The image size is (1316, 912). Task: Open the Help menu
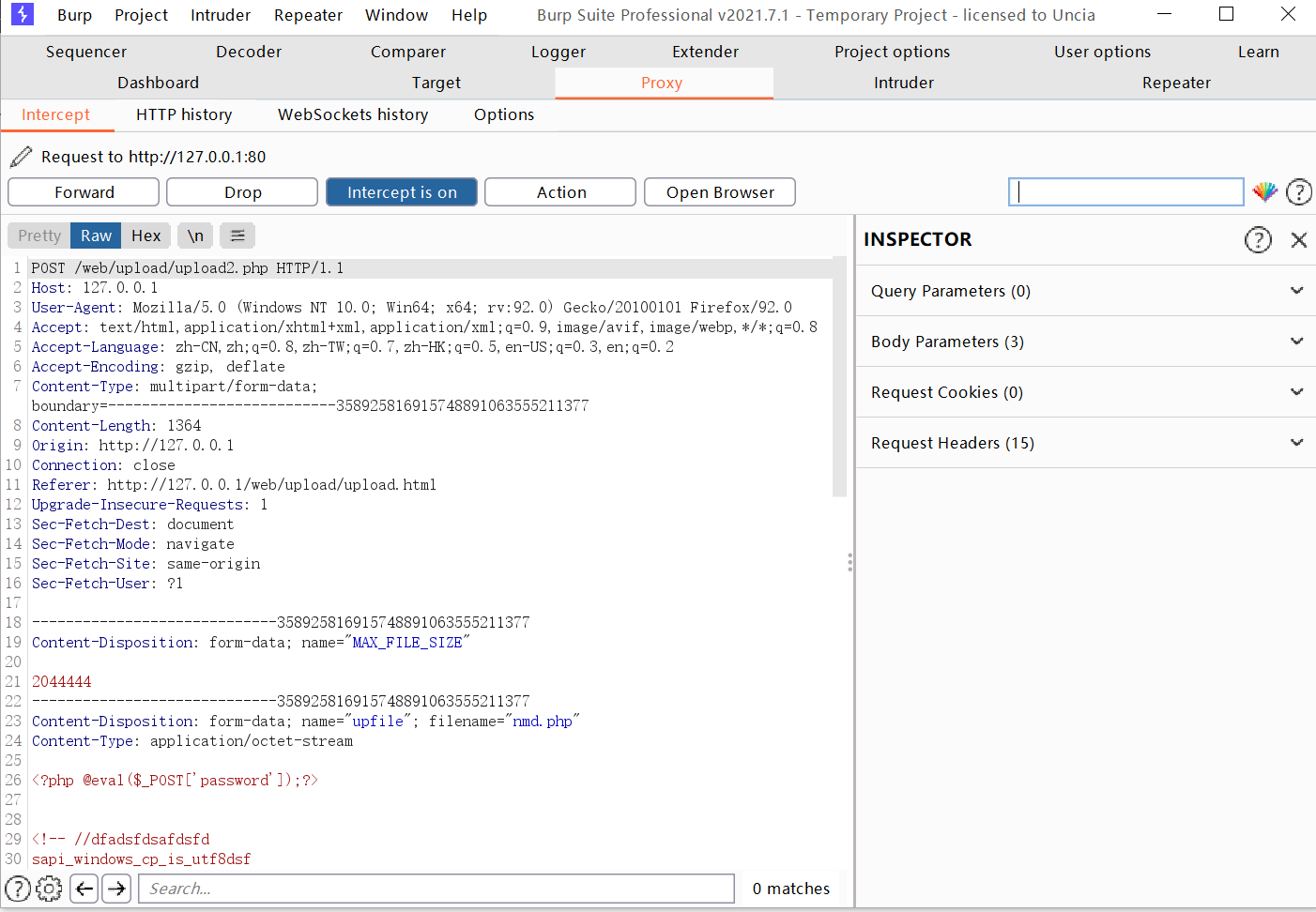(469, 15)
